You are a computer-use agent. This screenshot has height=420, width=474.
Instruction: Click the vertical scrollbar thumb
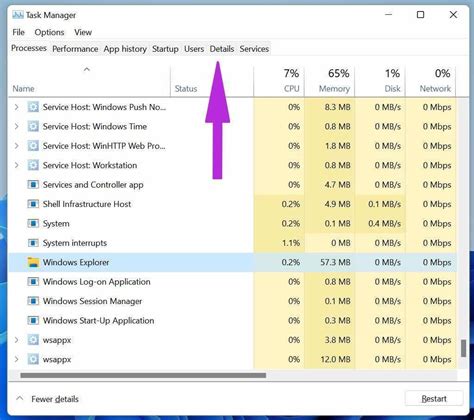(x=463, y=348)
